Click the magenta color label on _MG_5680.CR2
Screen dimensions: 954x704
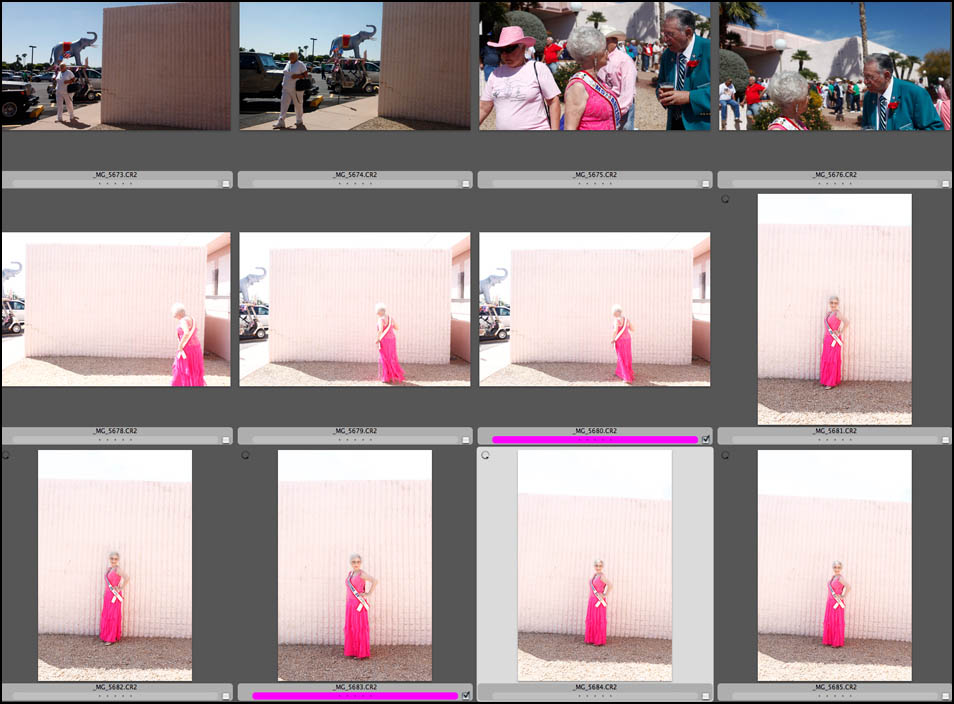[594, 439]
